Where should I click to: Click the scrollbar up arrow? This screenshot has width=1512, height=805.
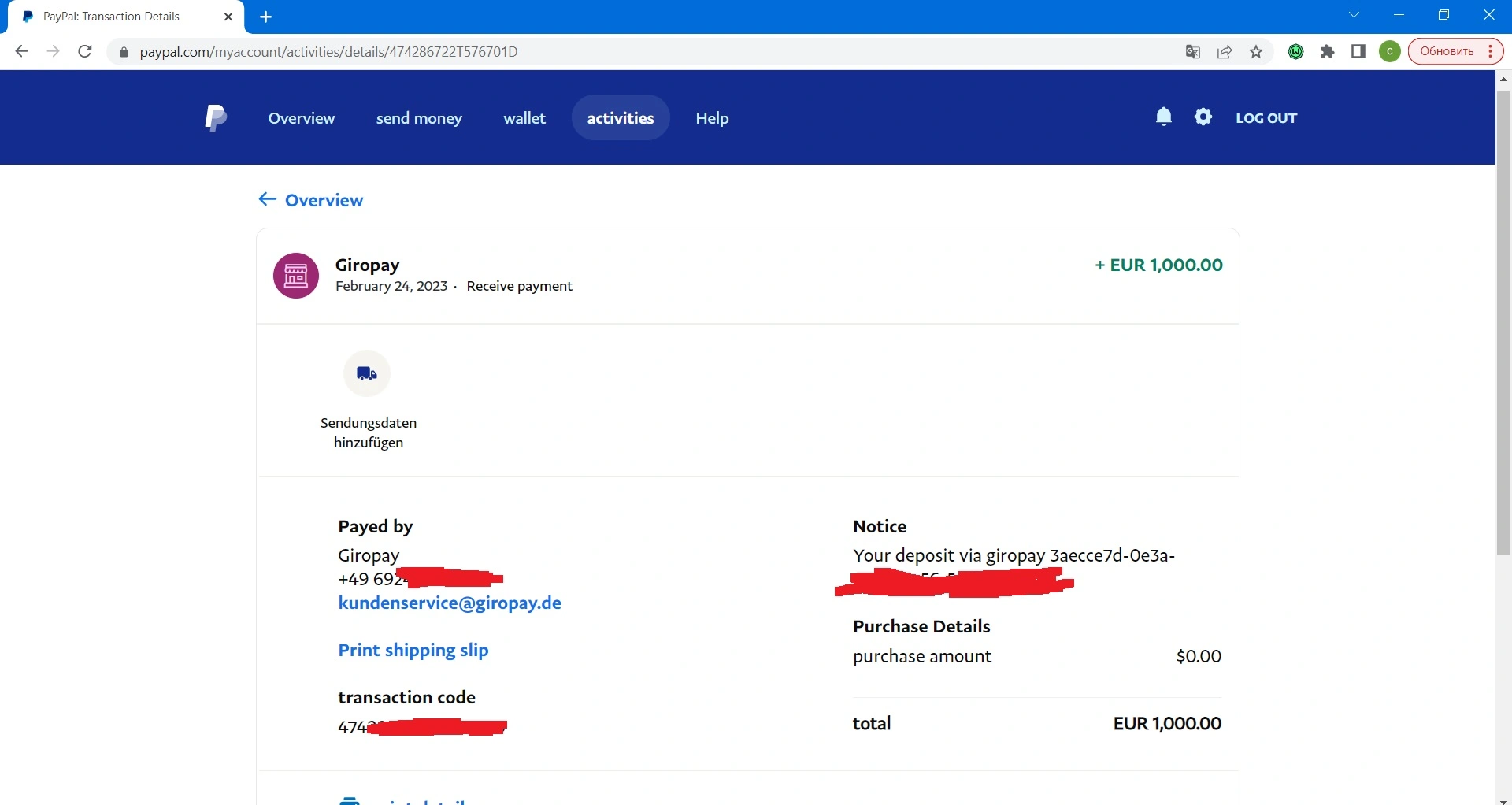coord(1503,79)
